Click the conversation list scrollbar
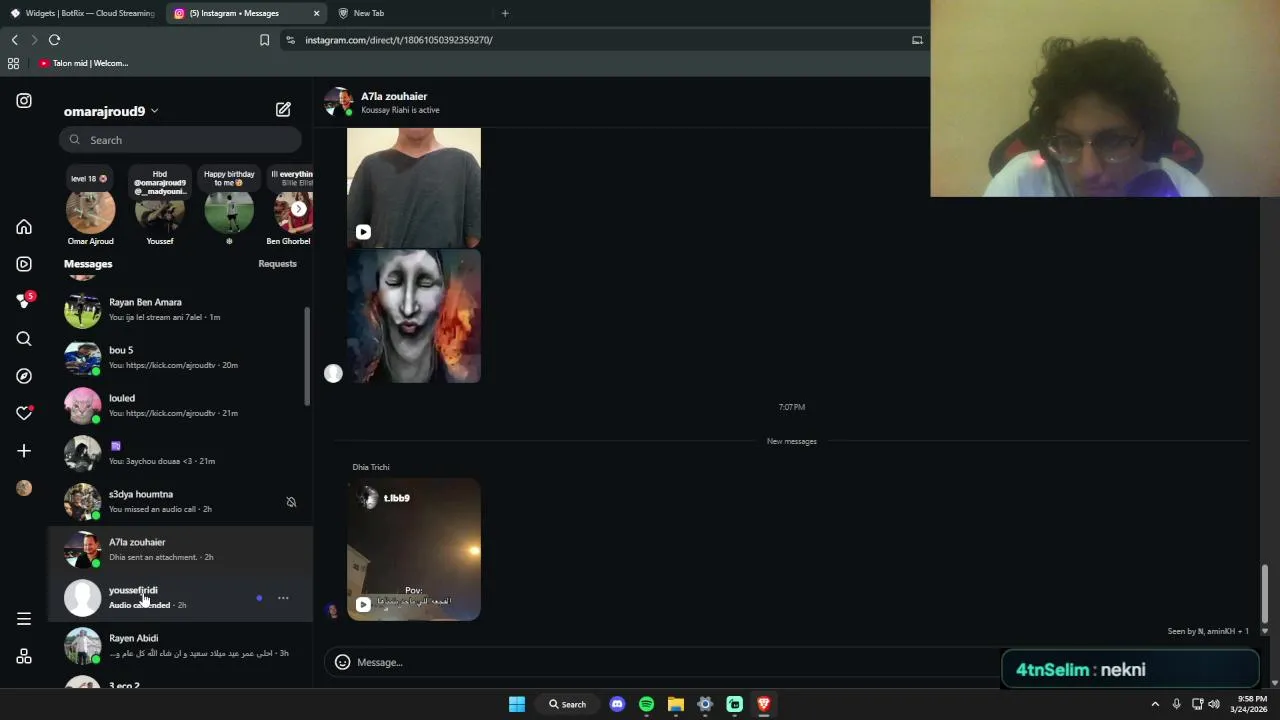The image size is (1280, 720). click(307, 356)
